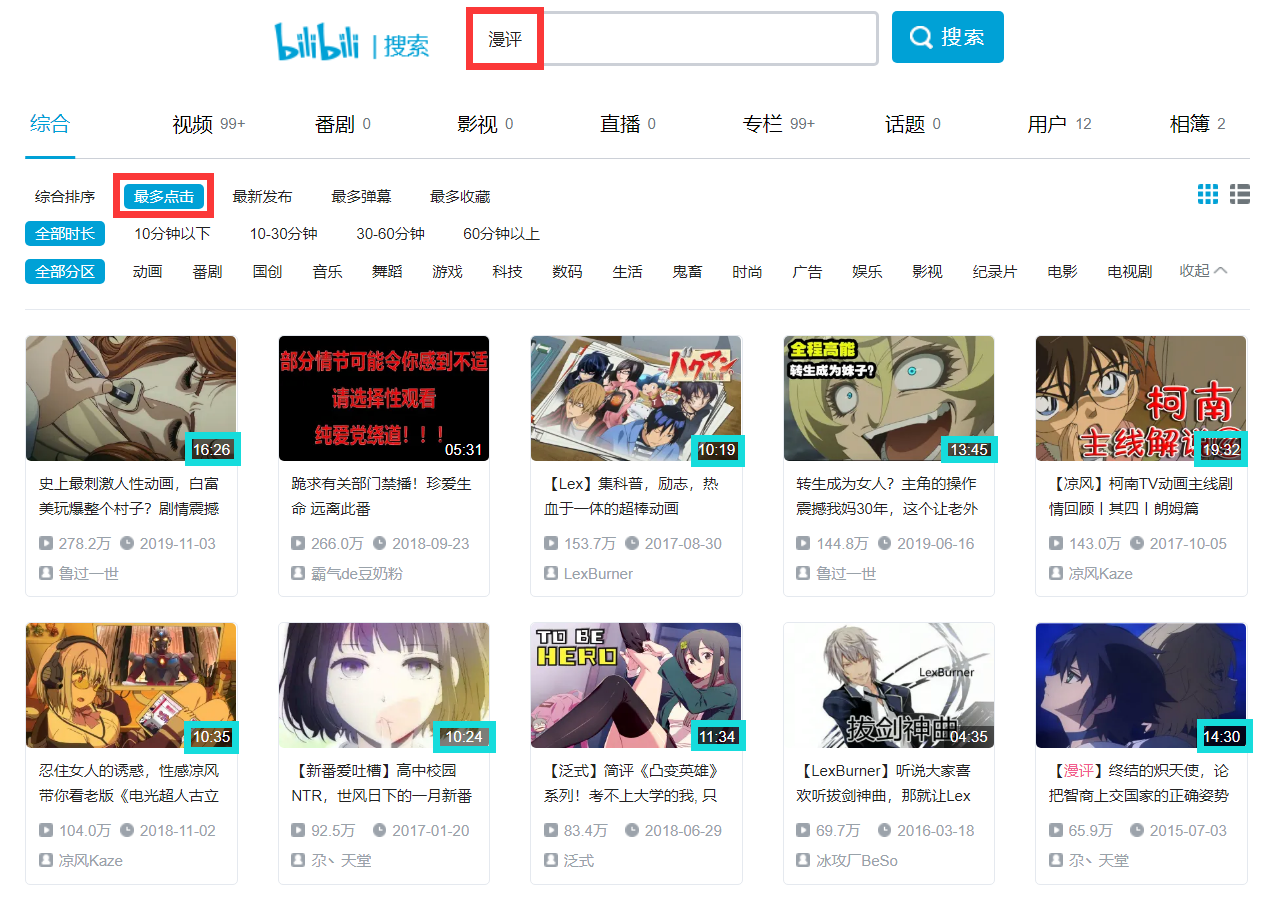This screenshot has height=900, width=1263.
Task: Open title 跪求有关部门禁播！珍爱生命 远离此番
Action: [x=381, y=496]
